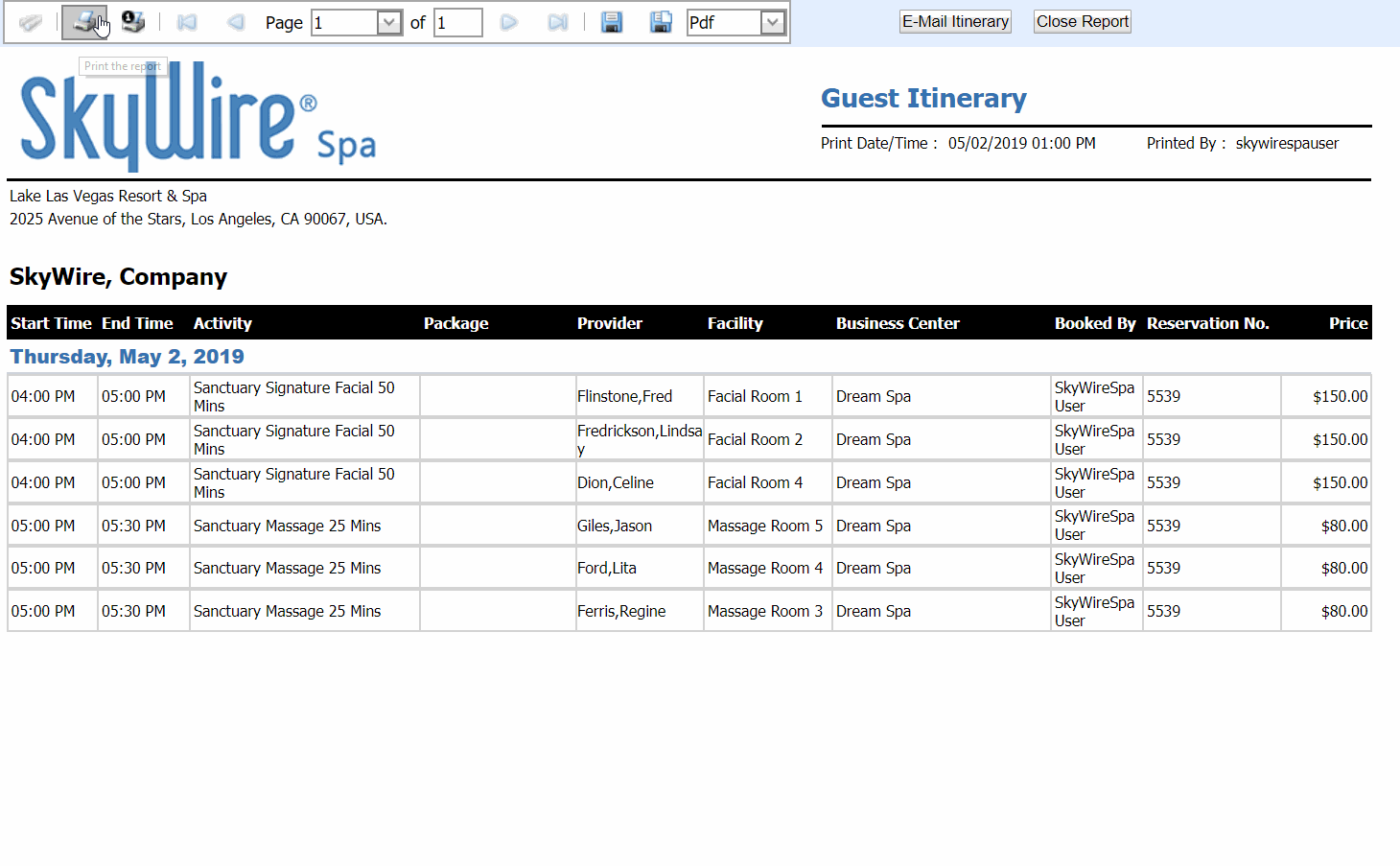Viewport: 1400px width, 866px height.
Task: Export report and show in new window
Action: (661, 22)
